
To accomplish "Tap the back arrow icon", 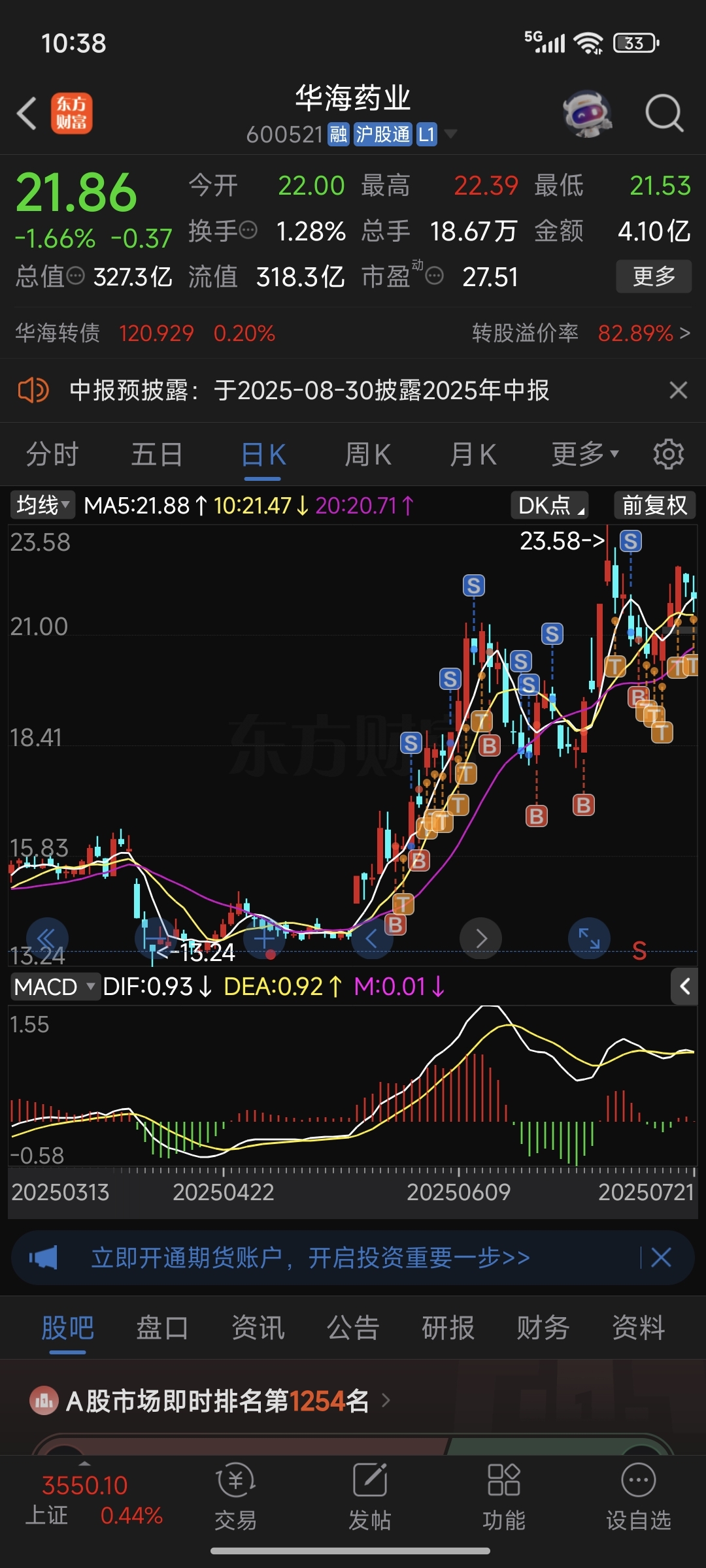I will (x=26, y=114).
